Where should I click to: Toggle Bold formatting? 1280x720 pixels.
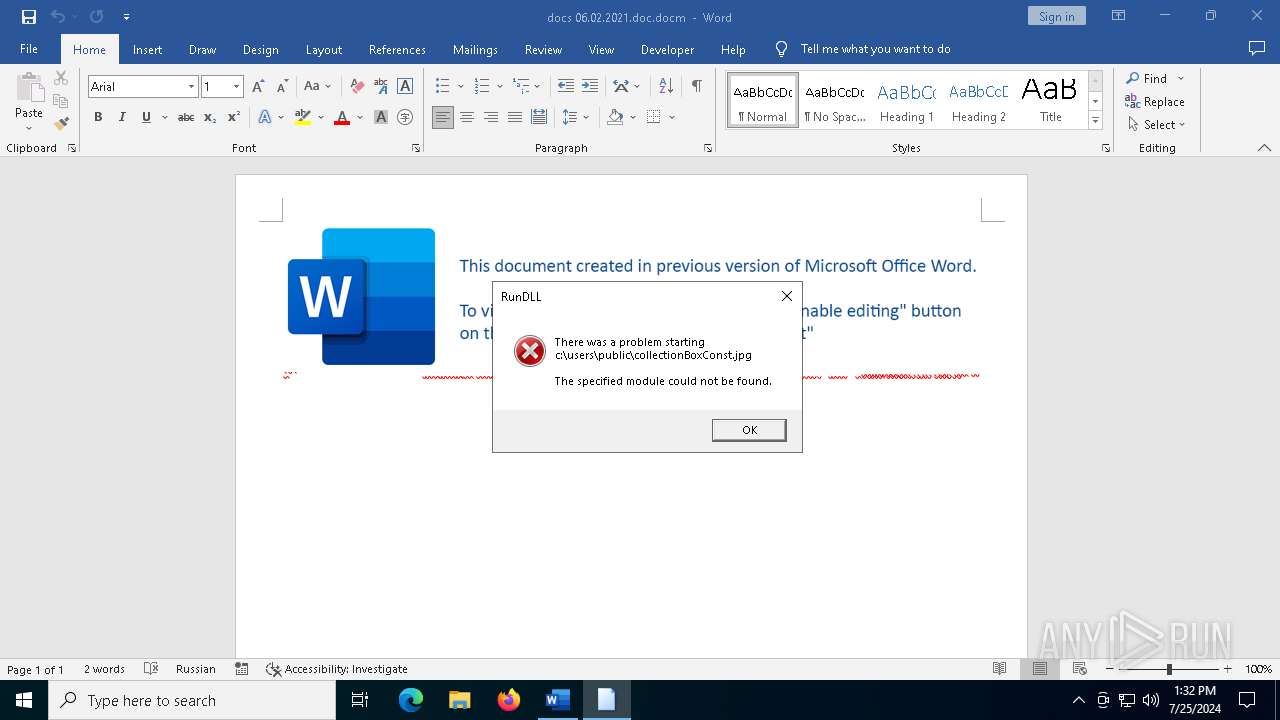coord(98,117)
